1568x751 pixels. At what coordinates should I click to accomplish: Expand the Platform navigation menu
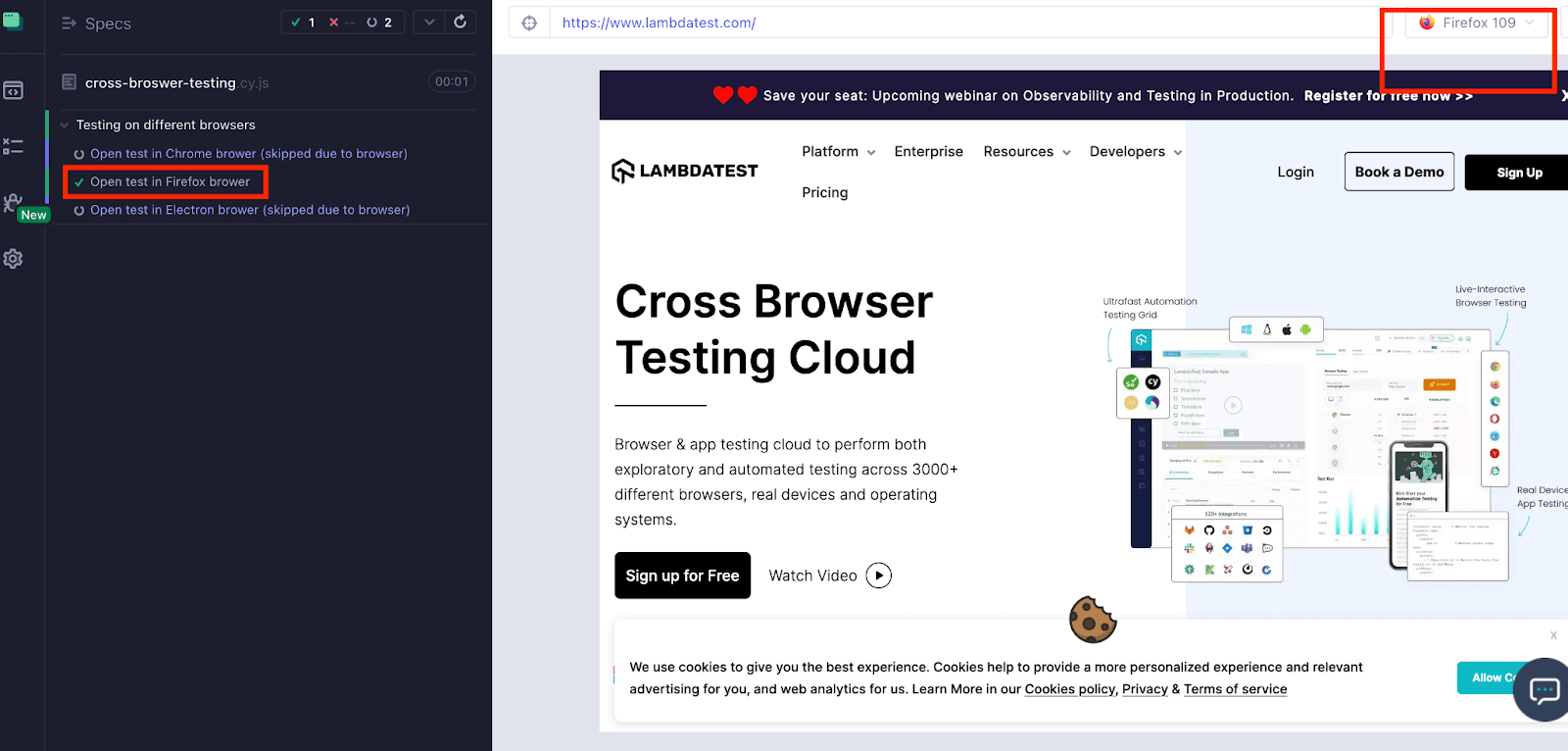tap(838, 152)
